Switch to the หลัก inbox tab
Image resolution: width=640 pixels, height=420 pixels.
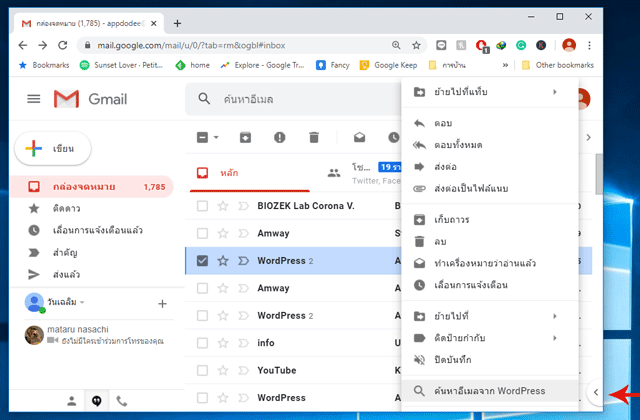[x=249, y=173]
